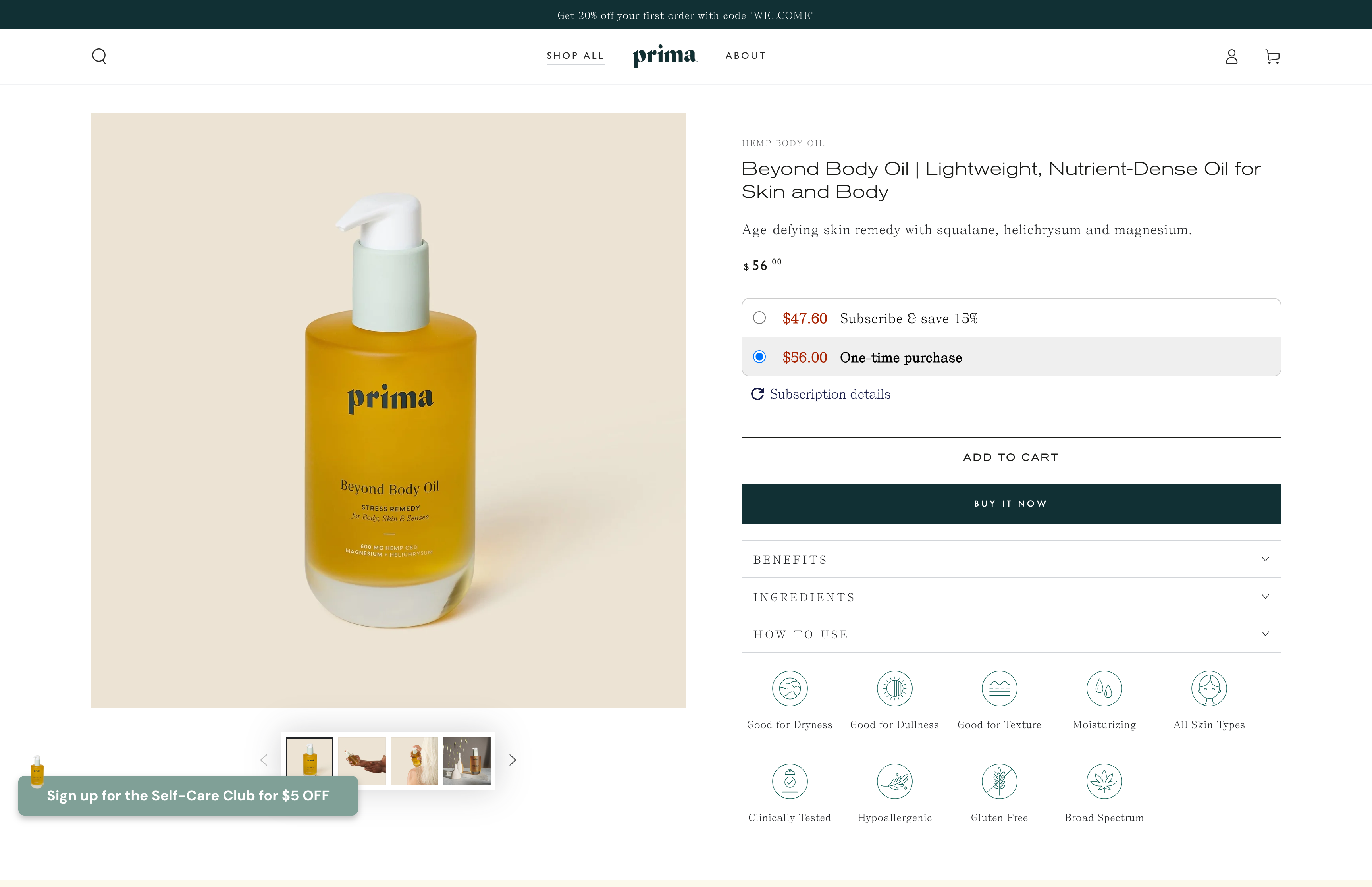Select the second product photo thumbnail
This screenshot has width=1372, height=887.
point(362,761)
